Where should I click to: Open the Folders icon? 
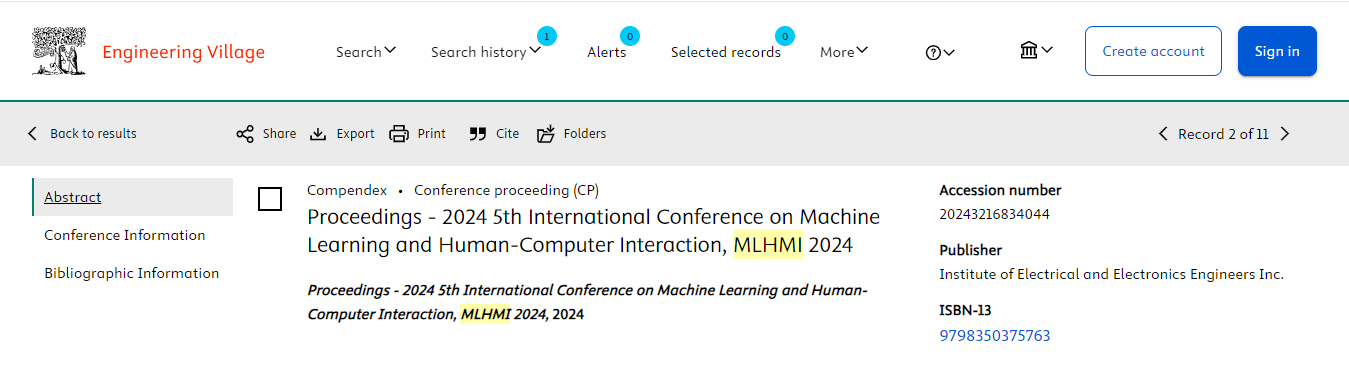tap(545, 134)
